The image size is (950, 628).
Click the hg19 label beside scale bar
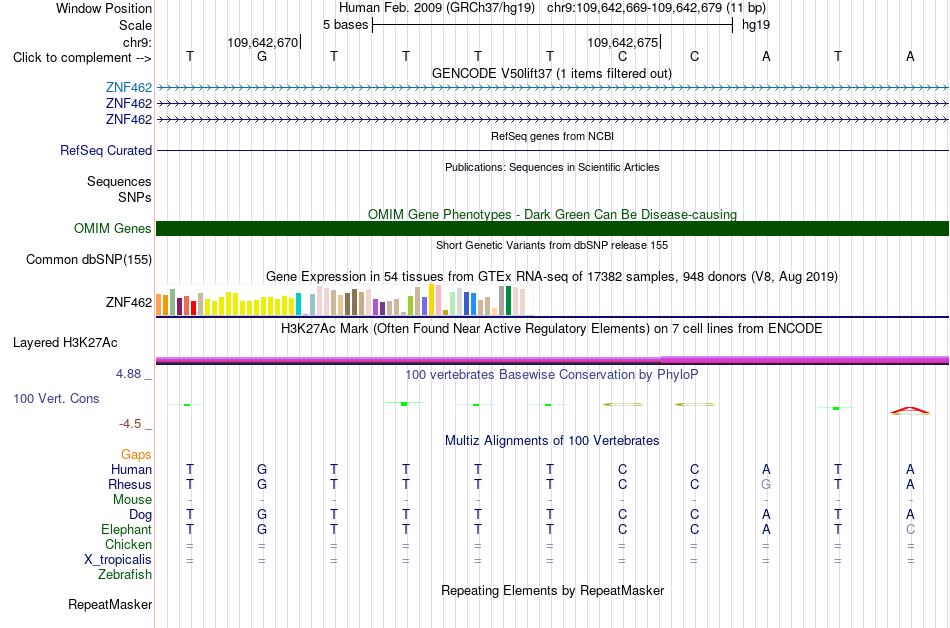(x=756, y=25)
